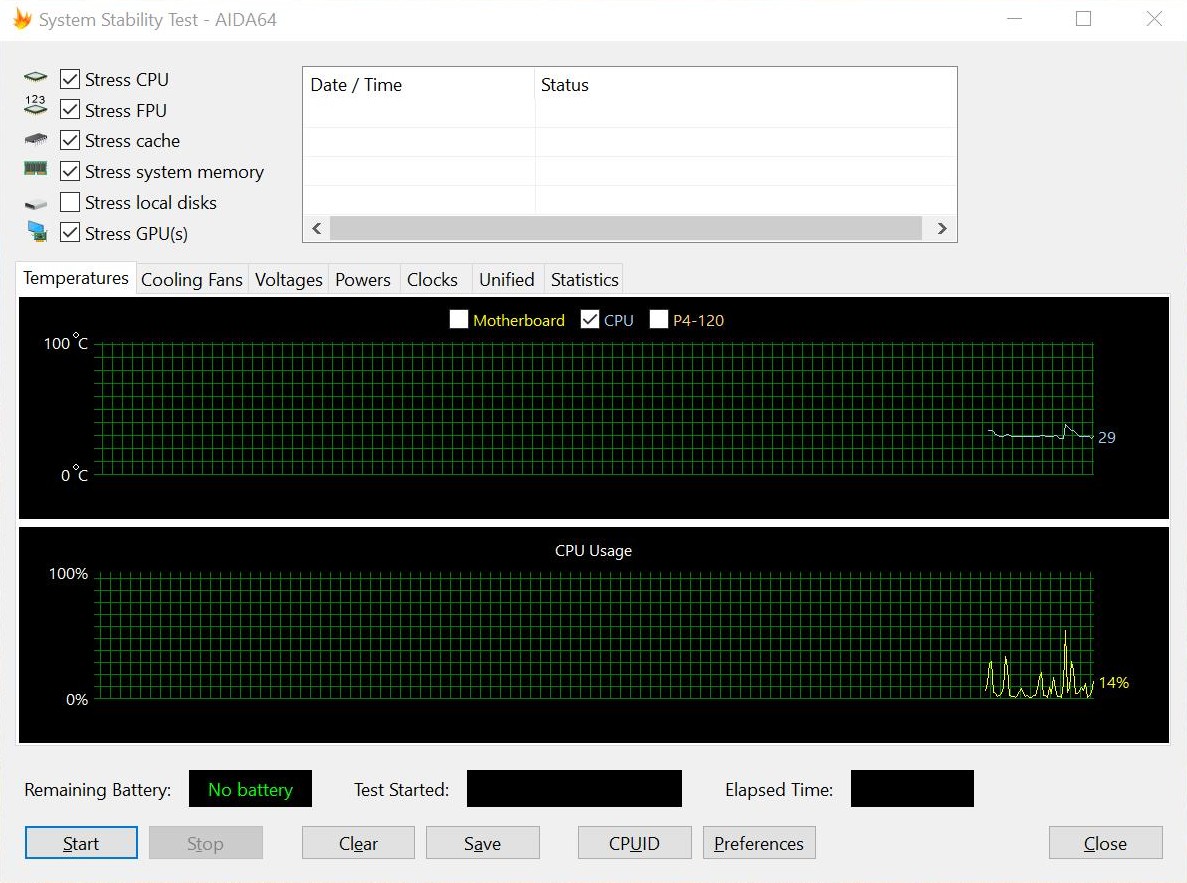Open the Cooling Fans tab
The image size is (1187, 883).
(192, 279)
